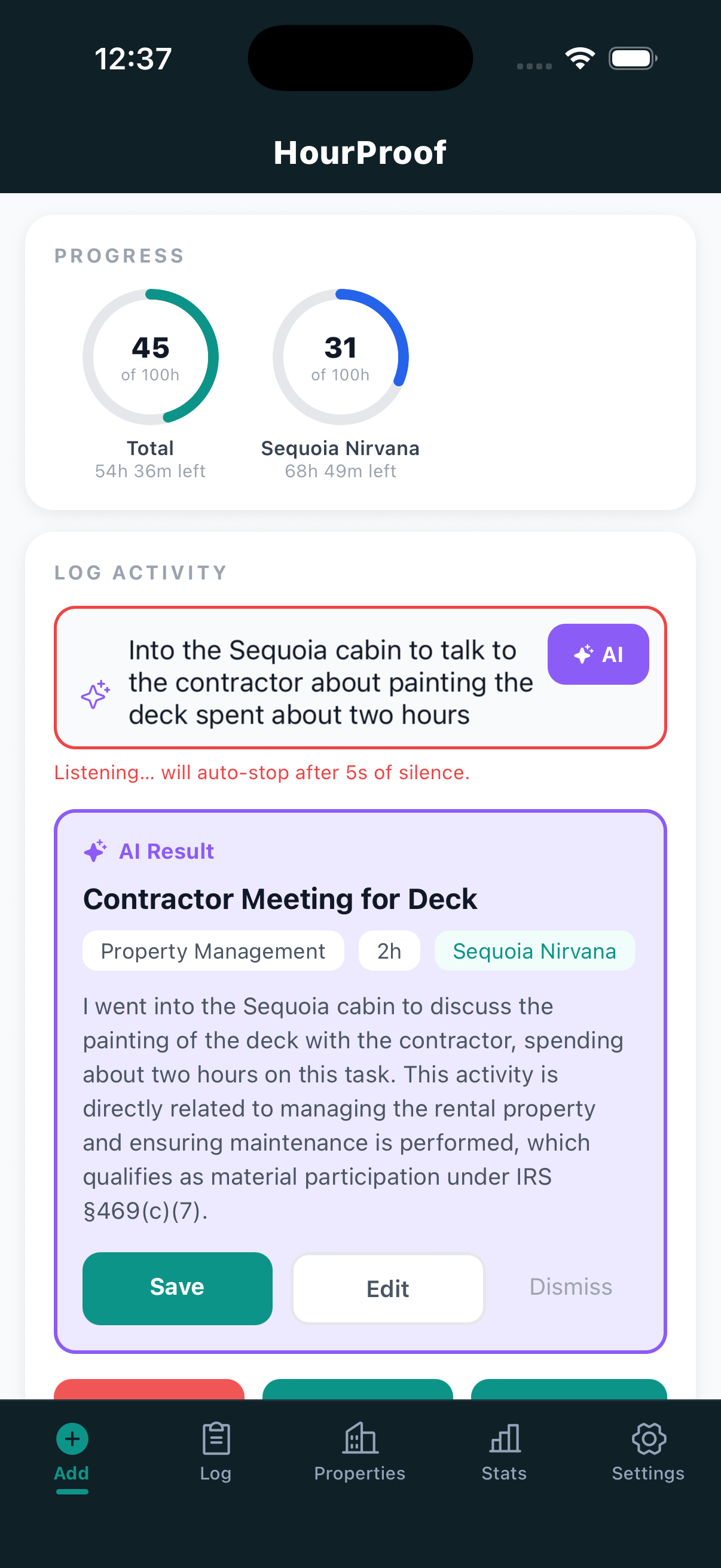Viewport: 721px width, 1568px height.
Task: Tap the Total hours progress ring
Action: (150, 357)
